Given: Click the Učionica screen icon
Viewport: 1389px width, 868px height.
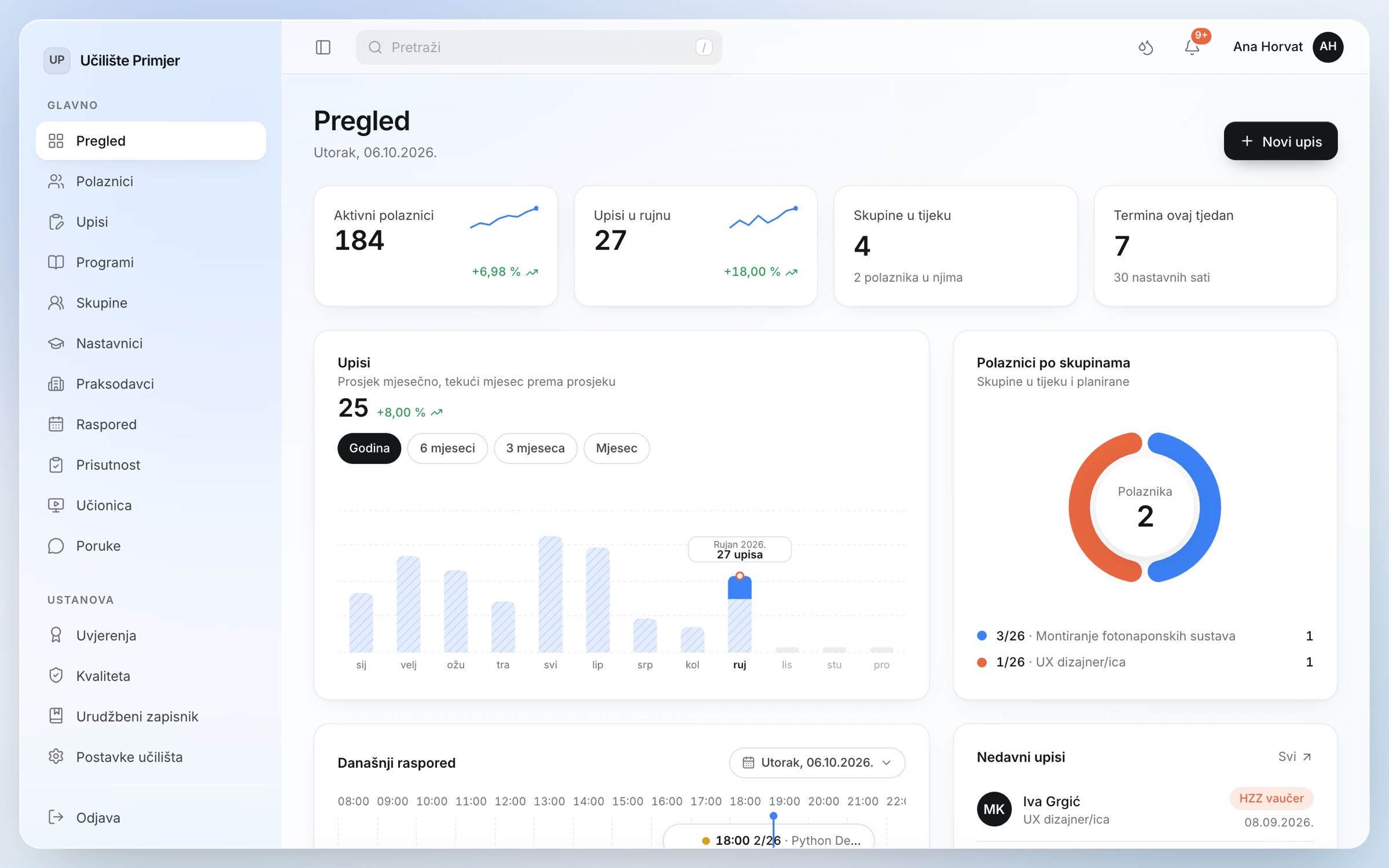Looking at the screenshot, I should tap(56, 505).
